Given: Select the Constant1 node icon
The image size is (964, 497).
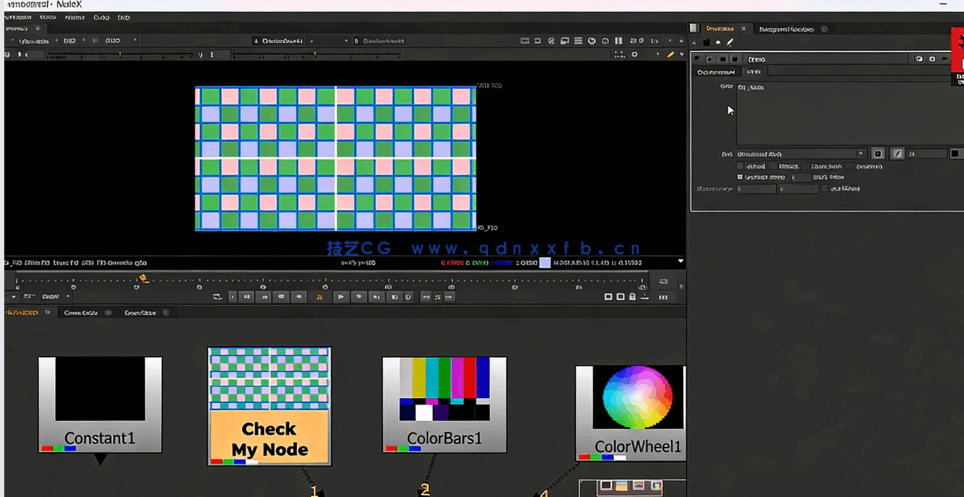Looking at the screenshot, I should 99,389.
